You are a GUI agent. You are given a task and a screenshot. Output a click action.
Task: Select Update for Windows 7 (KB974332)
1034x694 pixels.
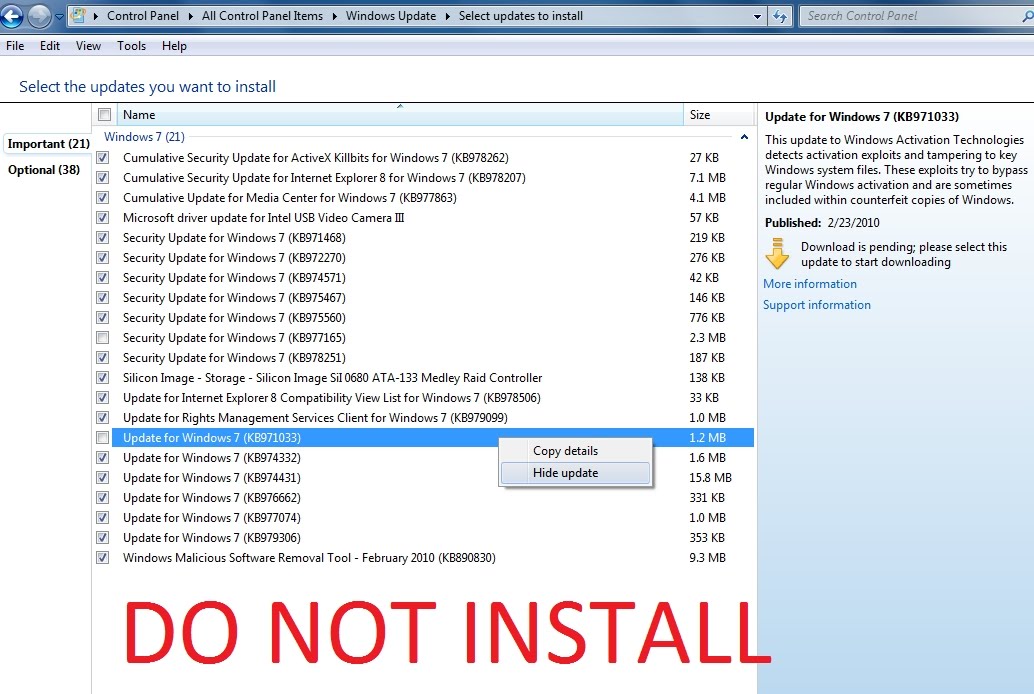click(x=212, y=458)
